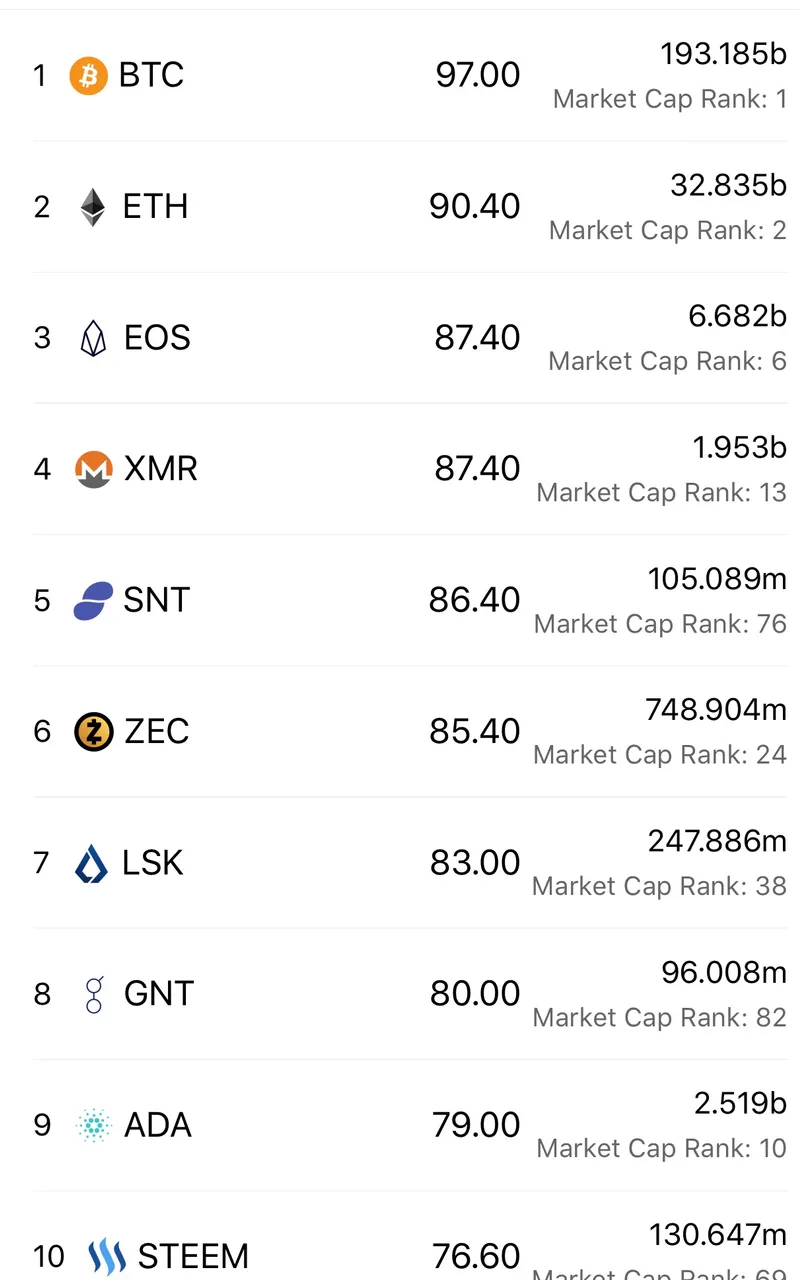Tap the Golem GNT logo icon
The image size is (799, 1280).
tap(95, 994)
